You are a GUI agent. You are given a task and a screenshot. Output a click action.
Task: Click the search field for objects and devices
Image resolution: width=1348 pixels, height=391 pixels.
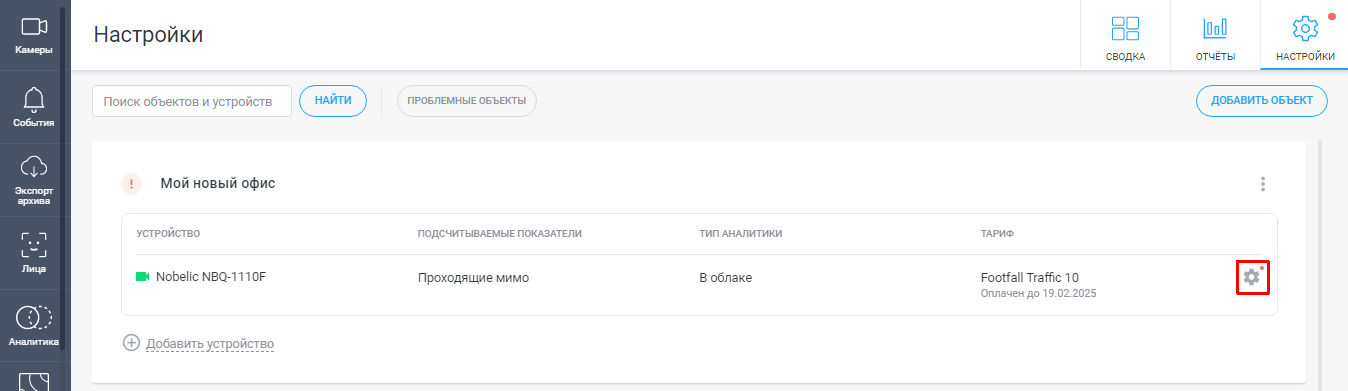tap(192, 101)
